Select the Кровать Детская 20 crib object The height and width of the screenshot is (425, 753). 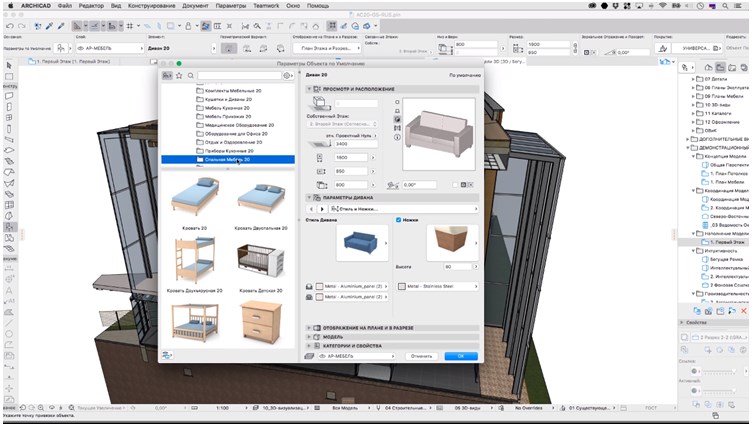tap(261, 262)
